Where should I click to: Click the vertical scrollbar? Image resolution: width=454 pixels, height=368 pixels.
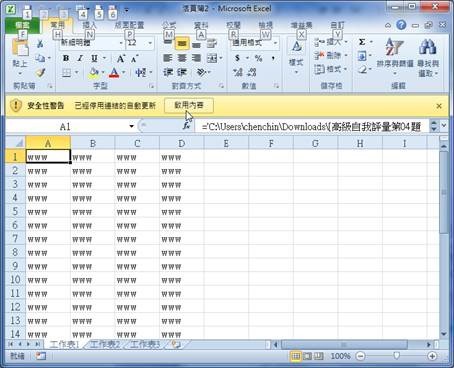pyautogui.click(x=444, y=192)
